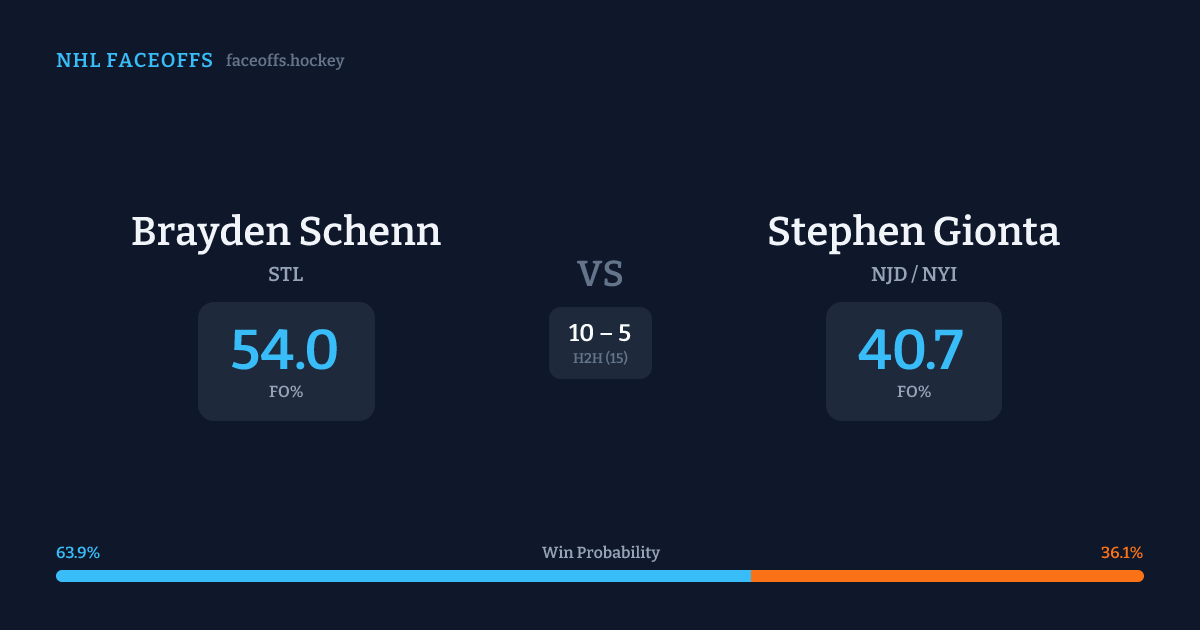Viewport: 1200px width, 630px height.
Task: Click where blue and orange bar segments meet
Action: 751,576
